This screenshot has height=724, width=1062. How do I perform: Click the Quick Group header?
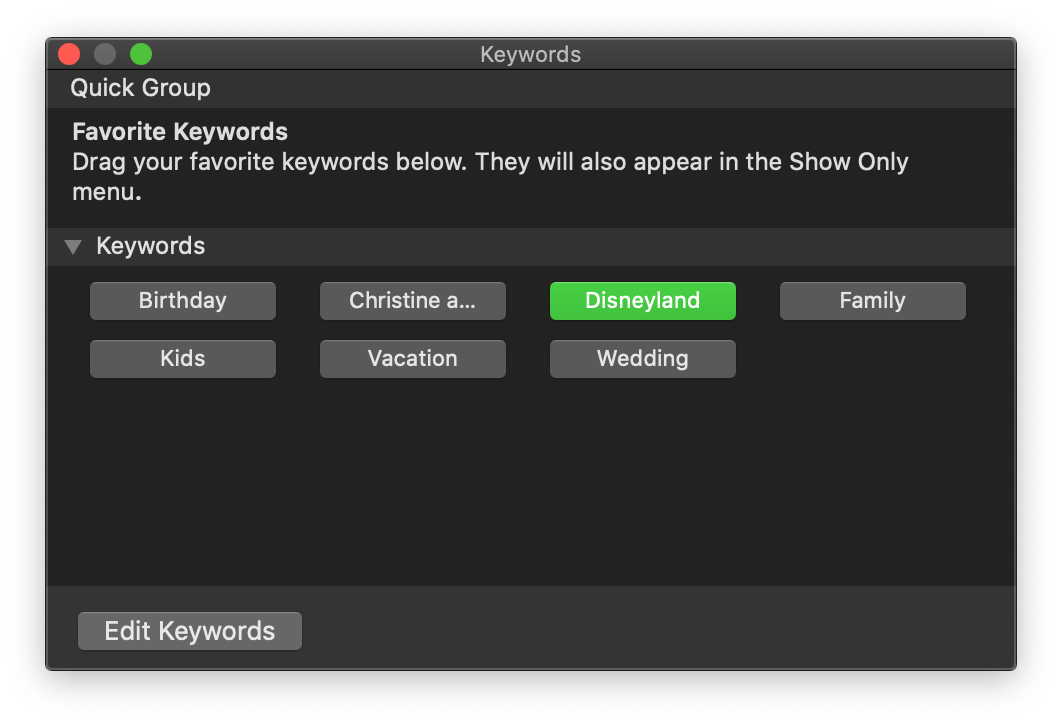(140, 88)
